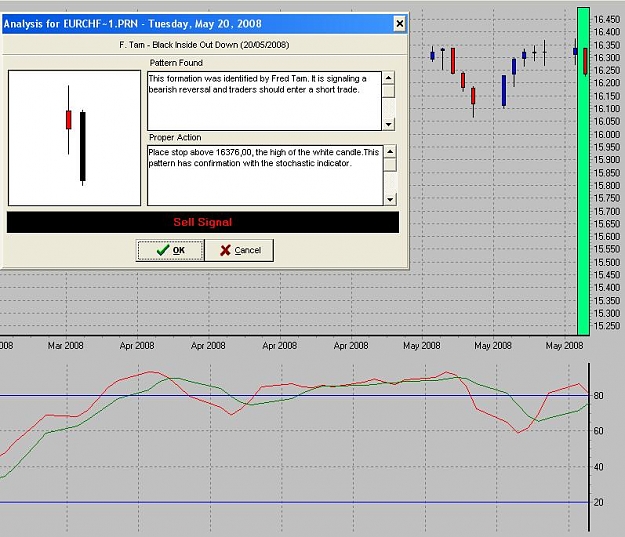Click the red Sell Signal banner

tap(203, 222)
